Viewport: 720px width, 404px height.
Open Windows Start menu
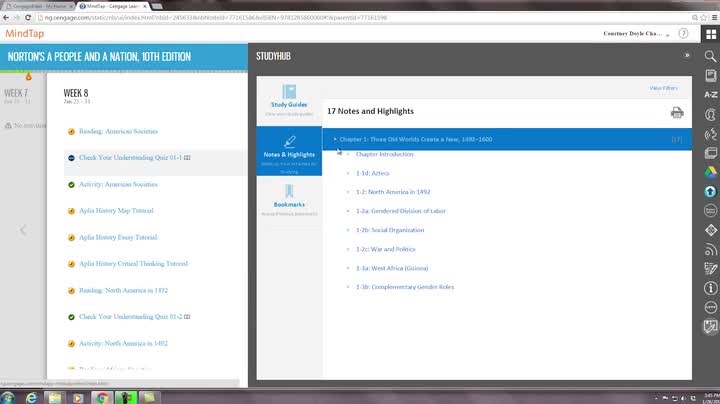click(x=7, y=398)
